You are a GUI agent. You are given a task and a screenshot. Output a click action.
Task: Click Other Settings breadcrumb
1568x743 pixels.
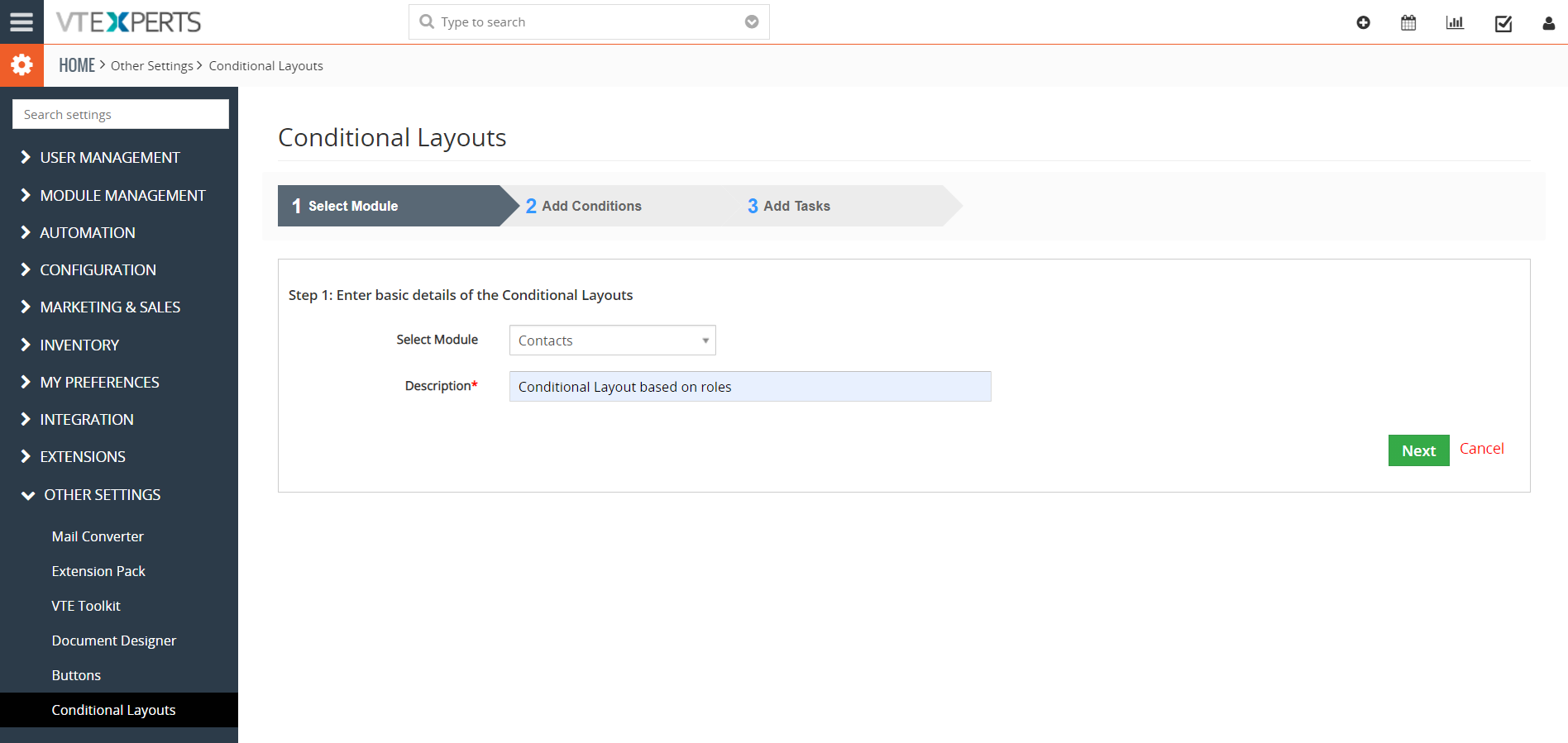(x=152, y=66)
